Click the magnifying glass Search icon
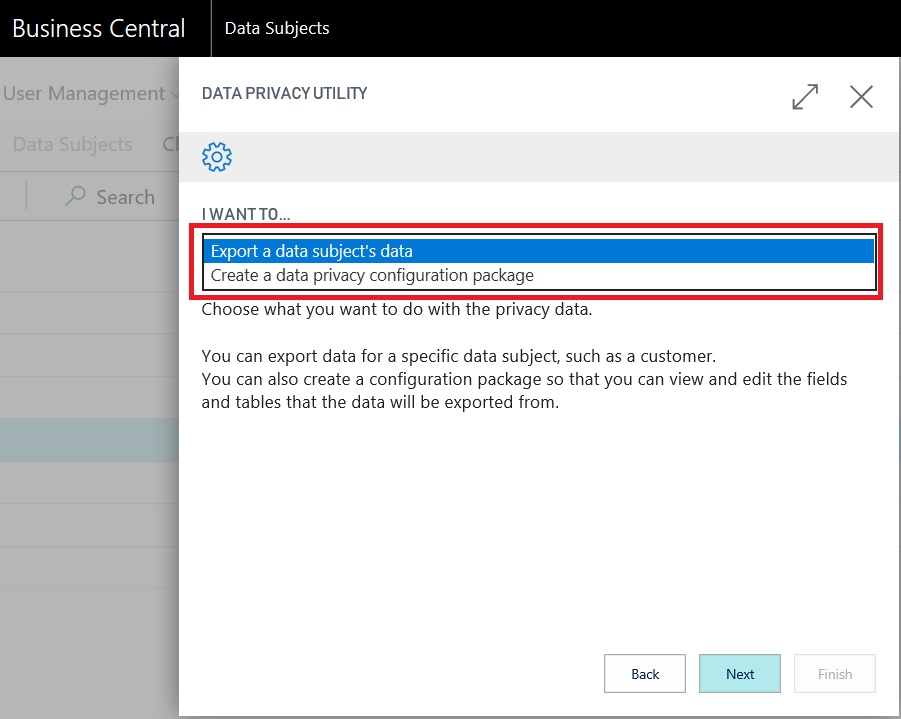This screenshot has width=901, height=719. 75,197
